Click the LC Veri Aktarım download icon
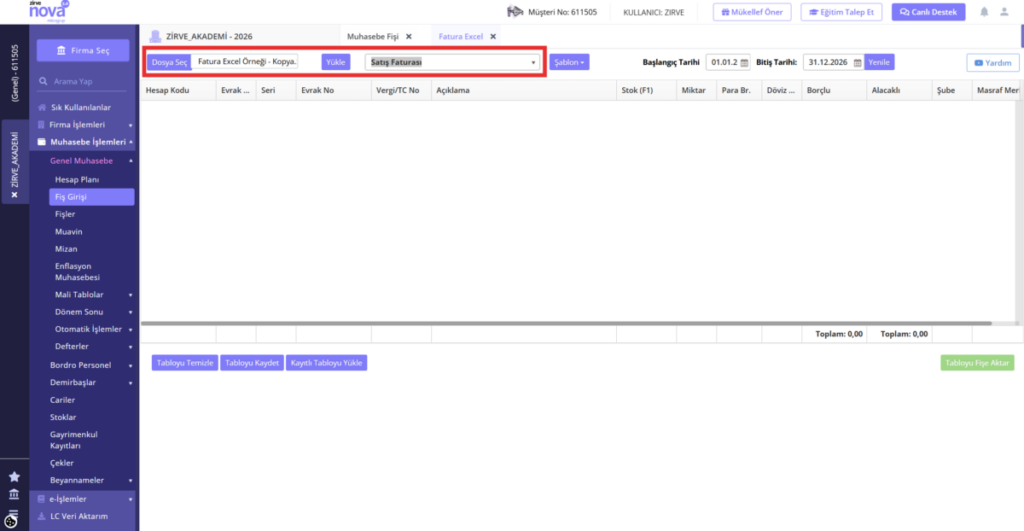1024x531 pixels. (x=42, y=516)
